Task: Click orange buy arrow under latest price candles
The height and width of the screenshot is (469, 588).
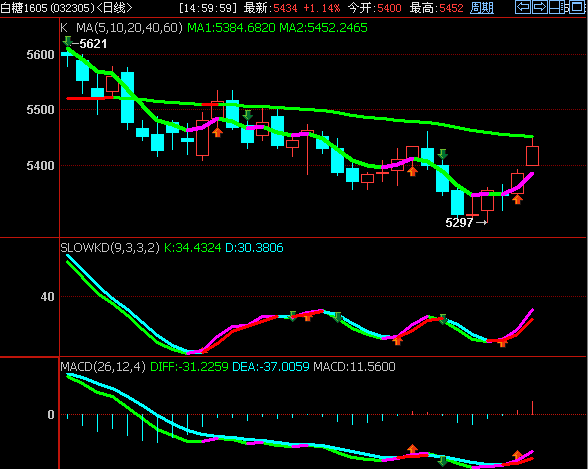Action: (x=518, y=199)
